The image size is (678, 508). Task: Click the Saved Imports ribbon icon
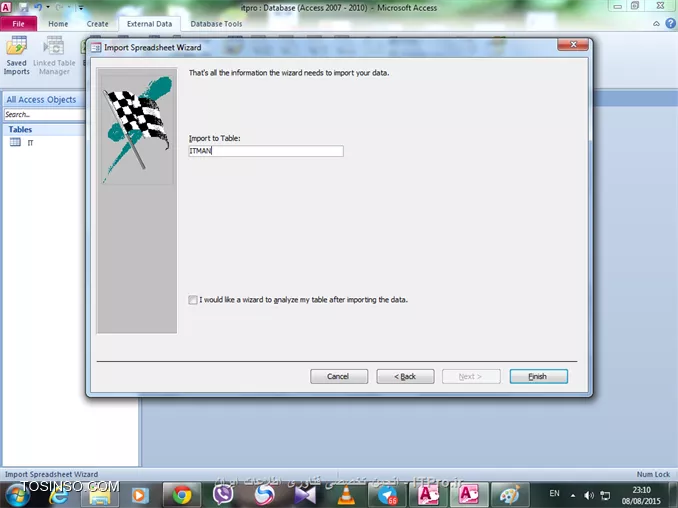(16, 56)
